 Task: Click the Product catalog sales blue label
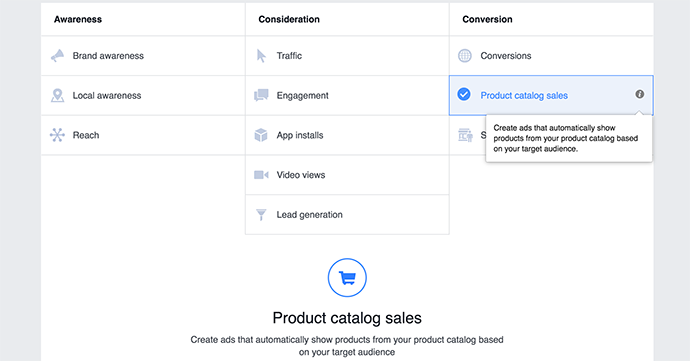click(x=524, y=96)
